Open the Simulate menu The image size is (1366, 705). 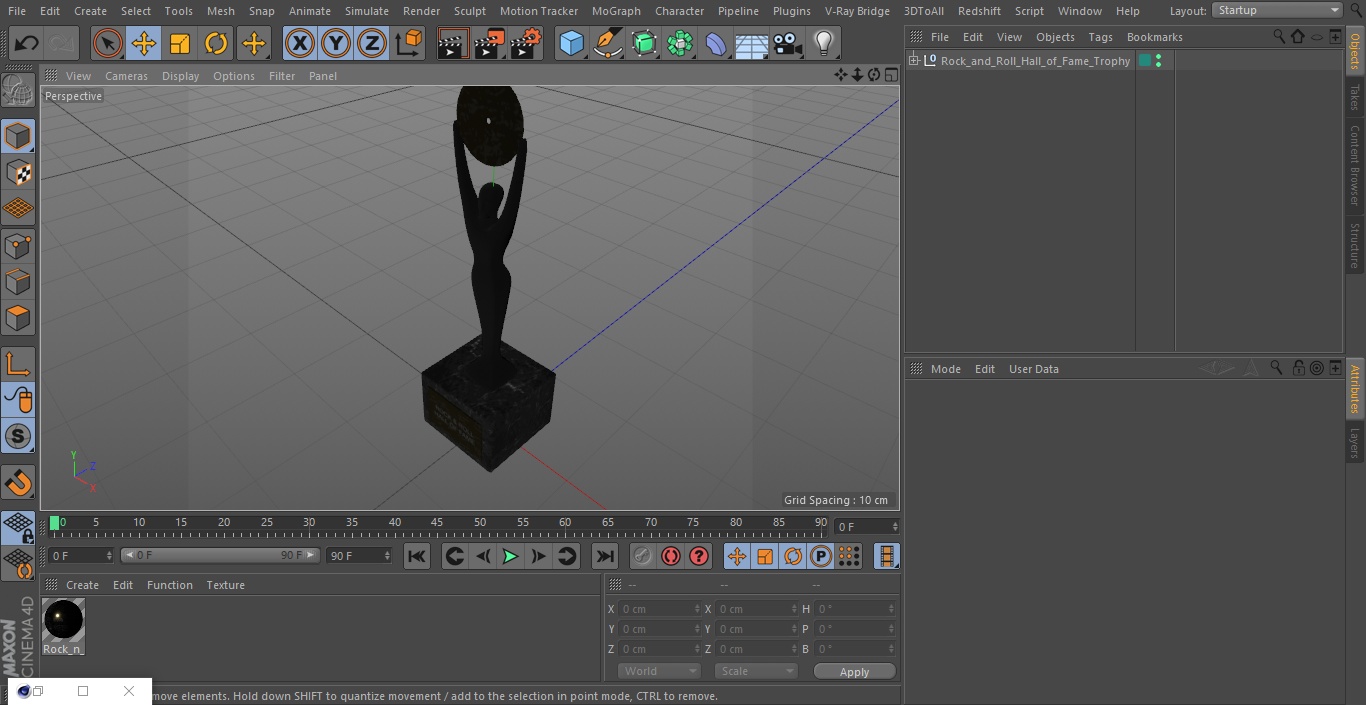367,11
